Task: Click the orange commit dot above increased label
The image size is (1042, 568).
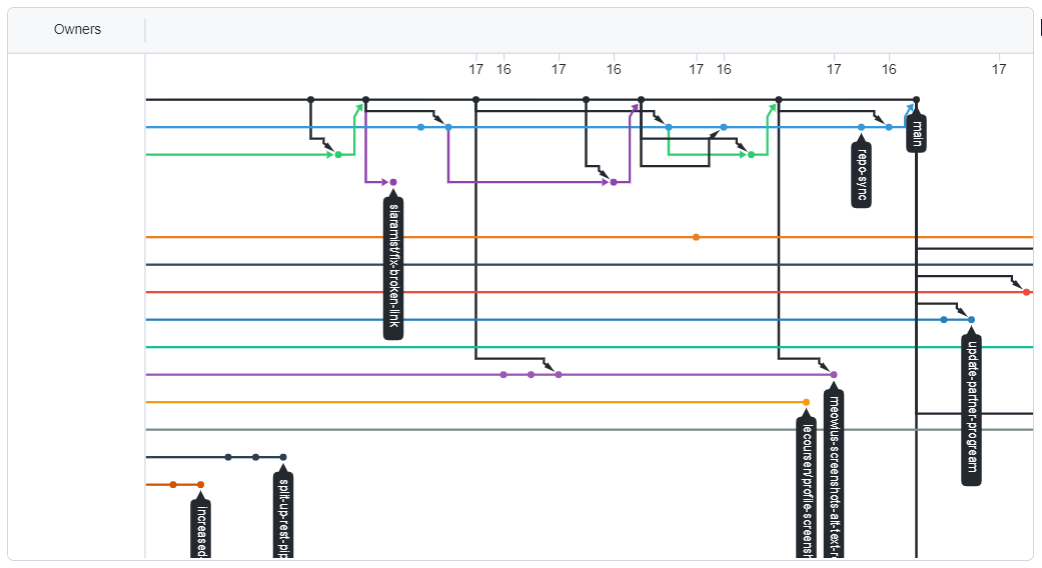Action: coord(200,485)
